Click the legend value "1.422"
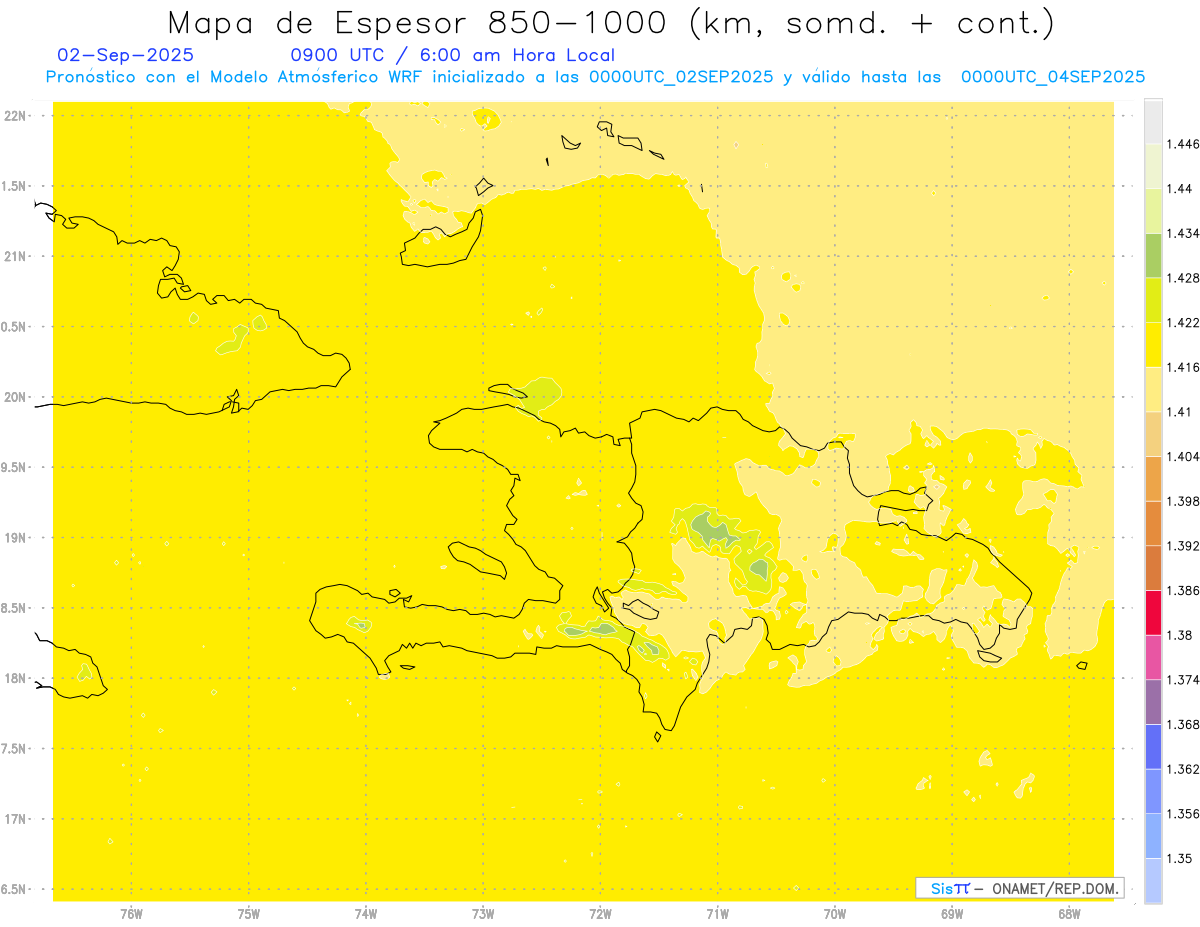 point(1183,323)
